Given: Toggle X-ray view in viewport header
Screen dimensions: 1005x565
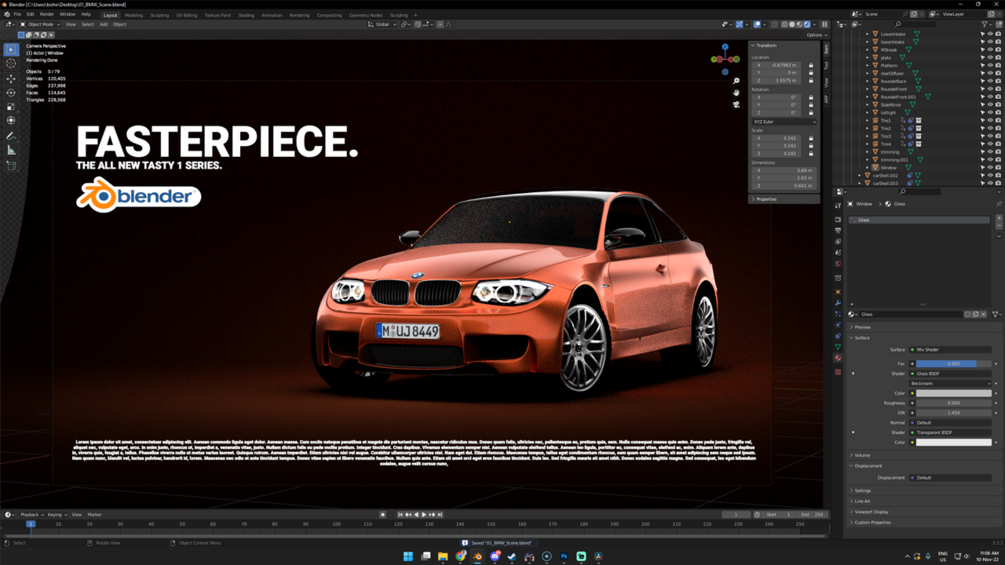Looking at the screenshot, I should (x=774, y=24).
